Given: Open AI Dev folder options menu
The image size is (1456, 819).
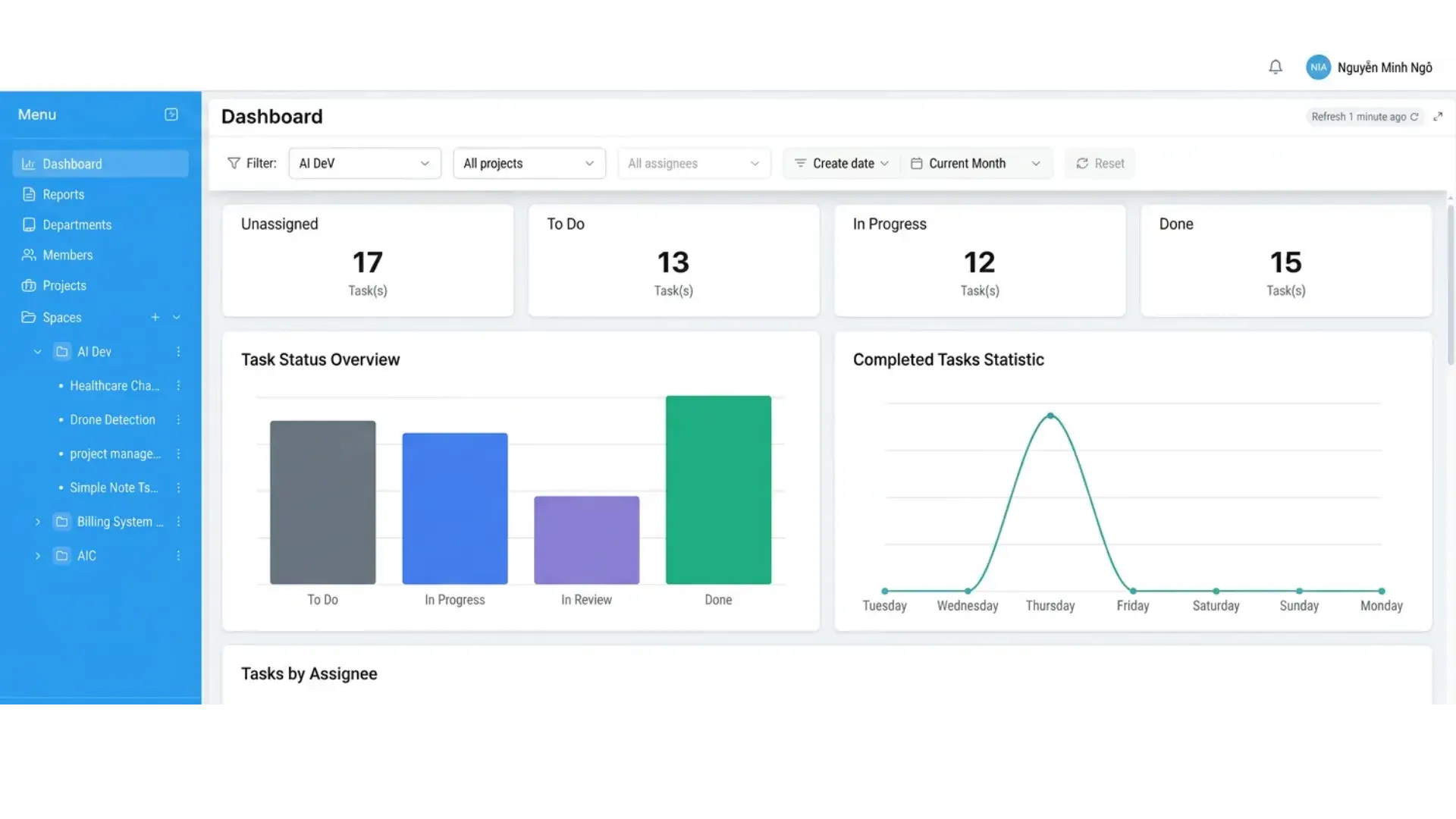Looking at the screenshot, I should pyautogui.click(x=178, y=352).
